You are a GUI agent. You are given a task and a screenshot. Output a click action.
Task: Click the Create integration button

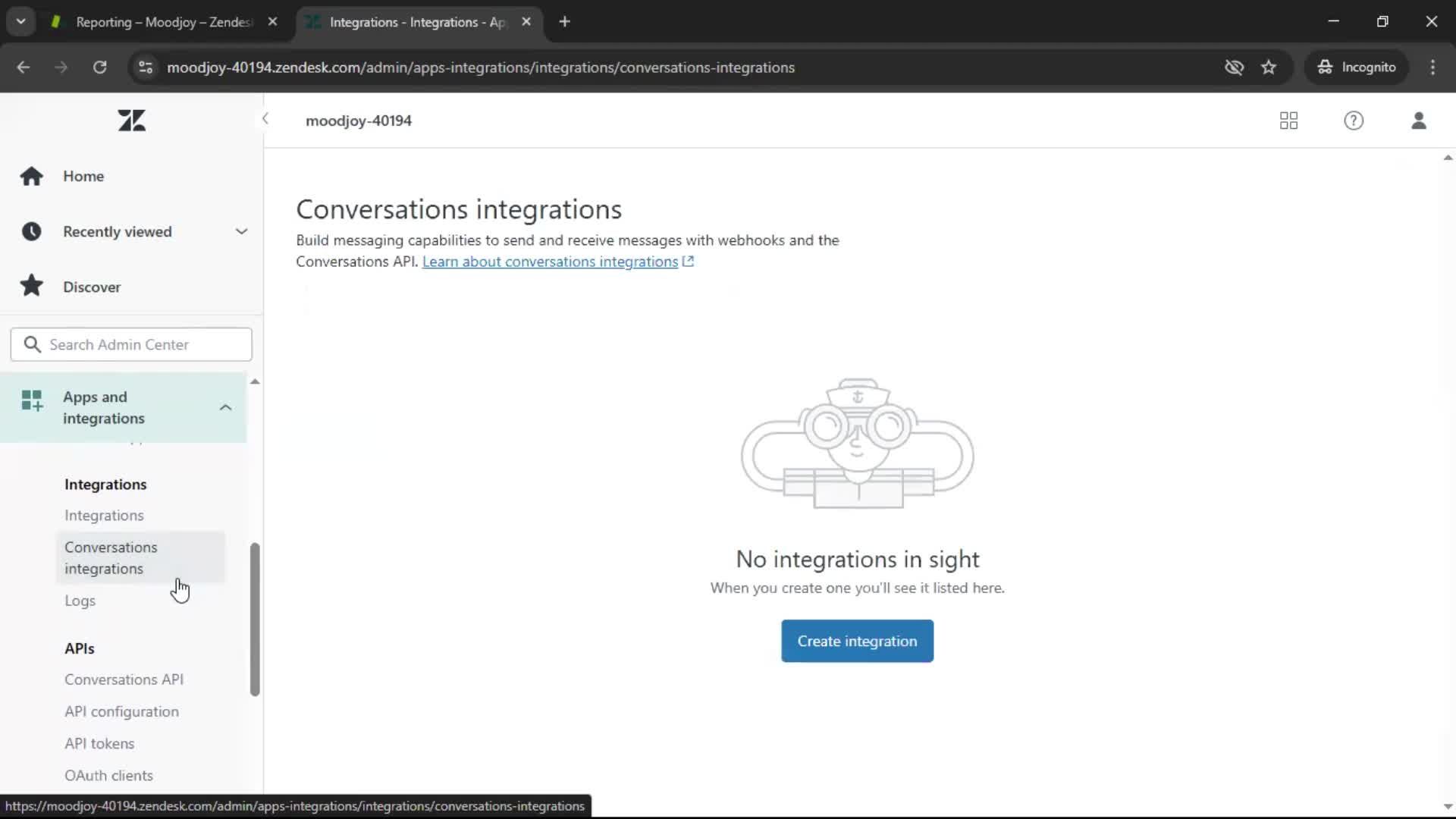pos(857,641)
